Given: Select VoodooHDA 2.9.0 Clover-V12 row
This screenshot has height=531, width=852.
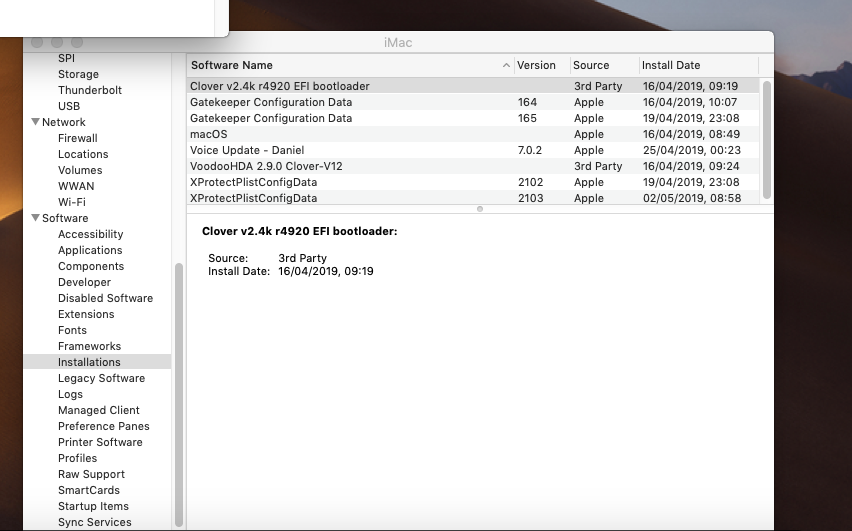Looking at the screenshot, I should click(x=473, y=166).
